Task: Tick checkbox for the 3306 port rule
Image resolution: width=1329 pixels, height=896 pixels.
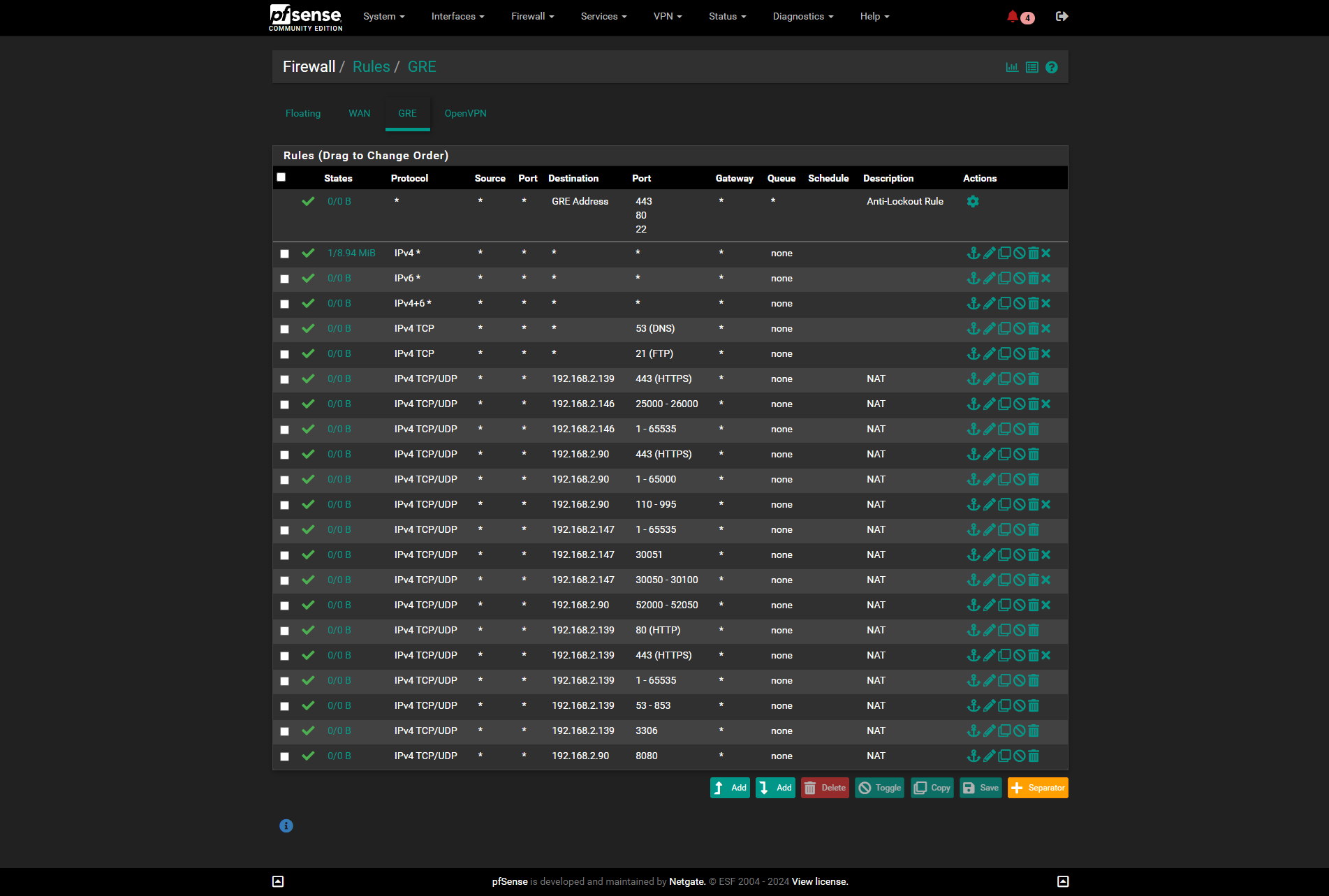Action: tap(284, 731)
